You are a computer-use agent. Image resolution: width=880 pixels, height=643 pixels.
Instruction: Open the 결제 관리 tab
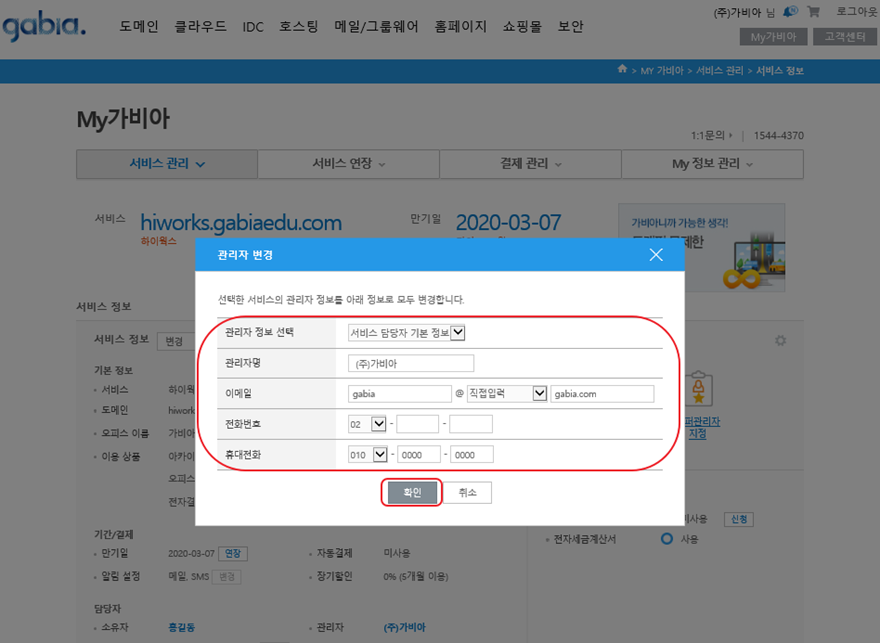(530, 164)
